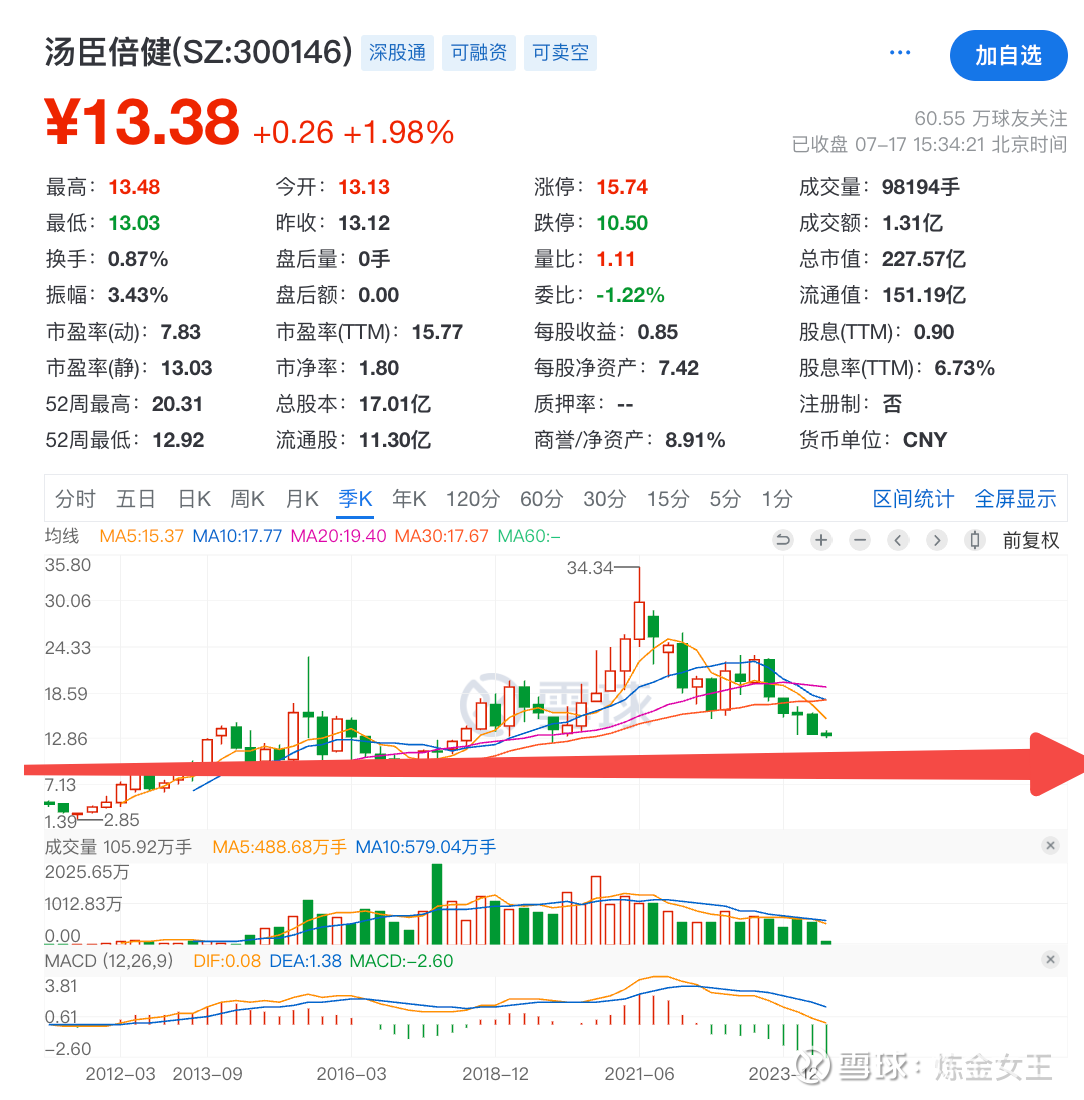This screenshot has height=1100, width=1084.
Task: Click the MACD (12,26,9) indicator label
Action: pos(109,960)
